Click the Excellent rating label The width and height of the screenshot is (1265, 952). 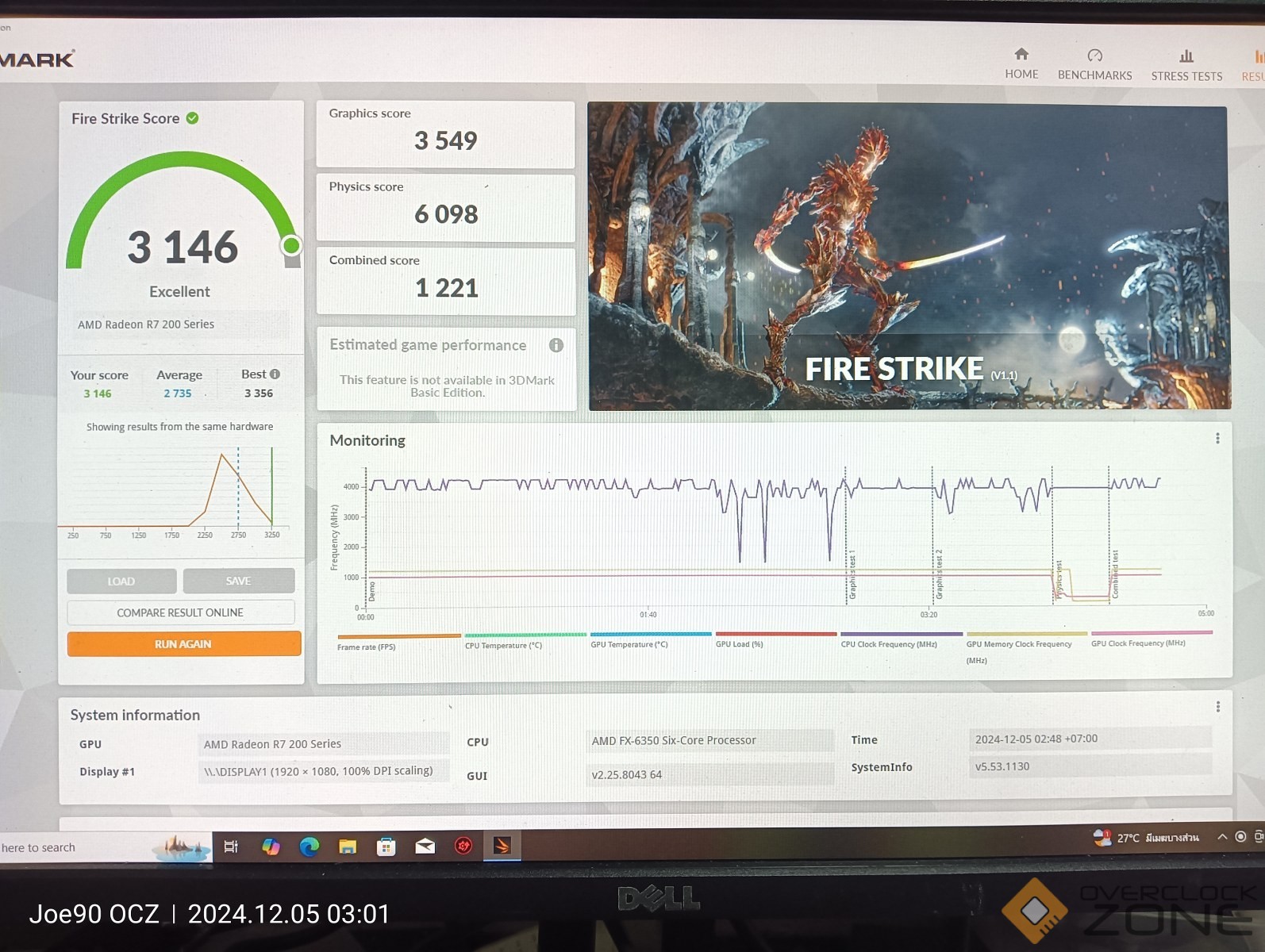pos(180,292)
